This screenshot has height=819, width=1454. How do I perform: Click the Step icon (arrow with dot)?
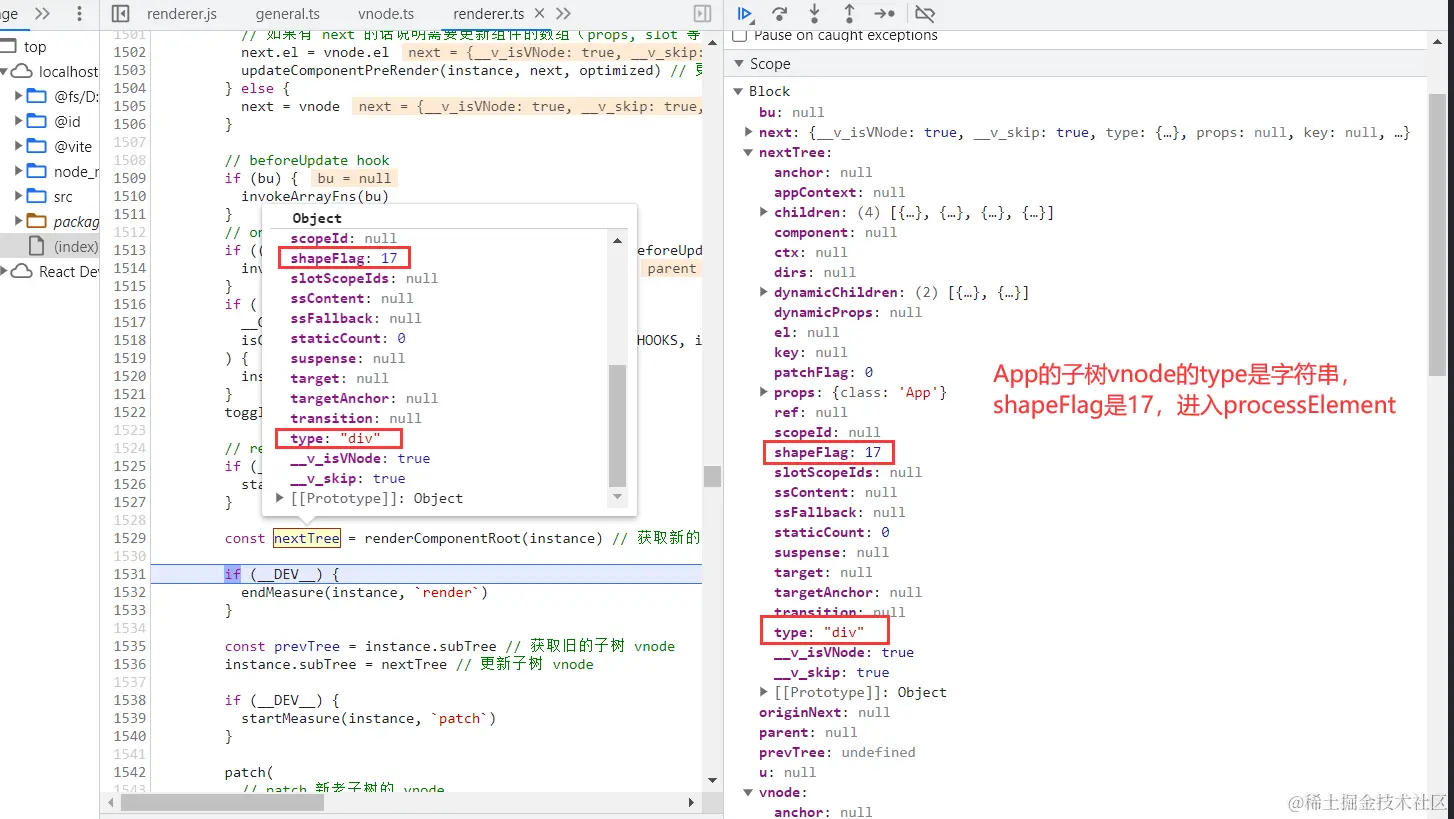pos(884,14)
